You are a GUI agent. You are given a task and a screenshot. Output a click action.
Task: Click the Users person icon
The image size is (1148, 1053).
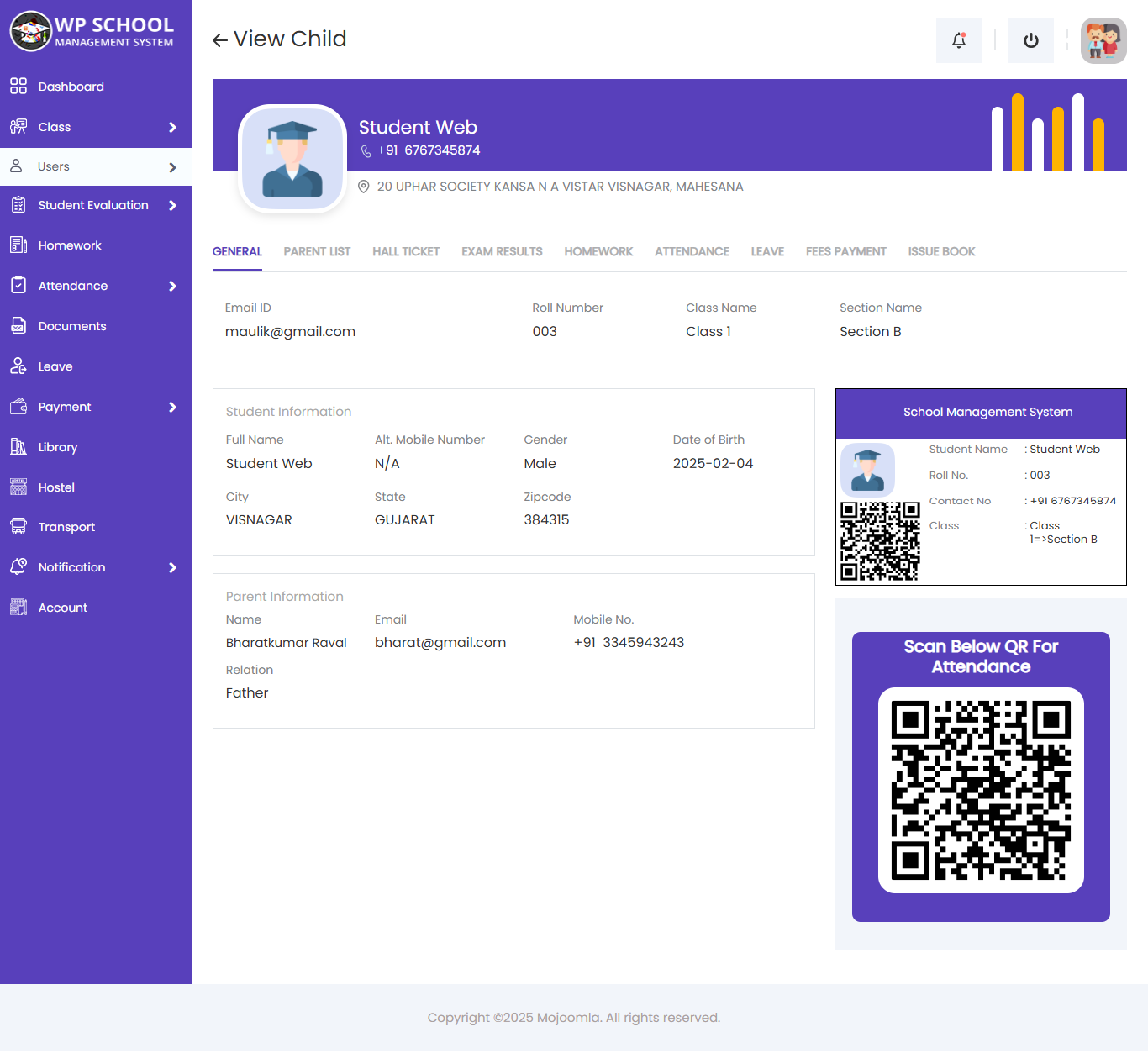click(x=16, y=166)
